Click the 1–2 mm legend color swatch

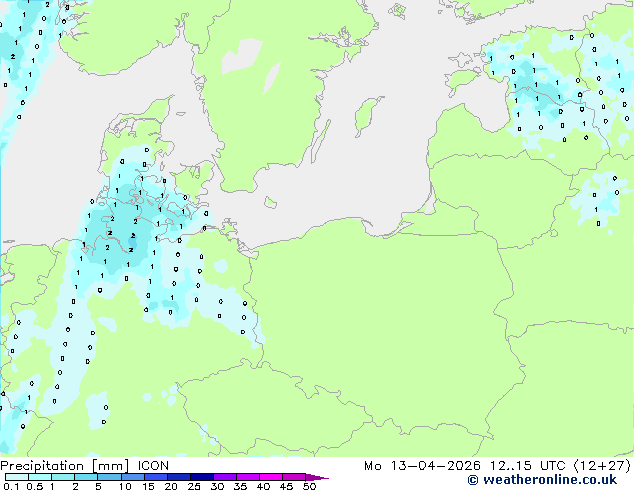(63, 477)
